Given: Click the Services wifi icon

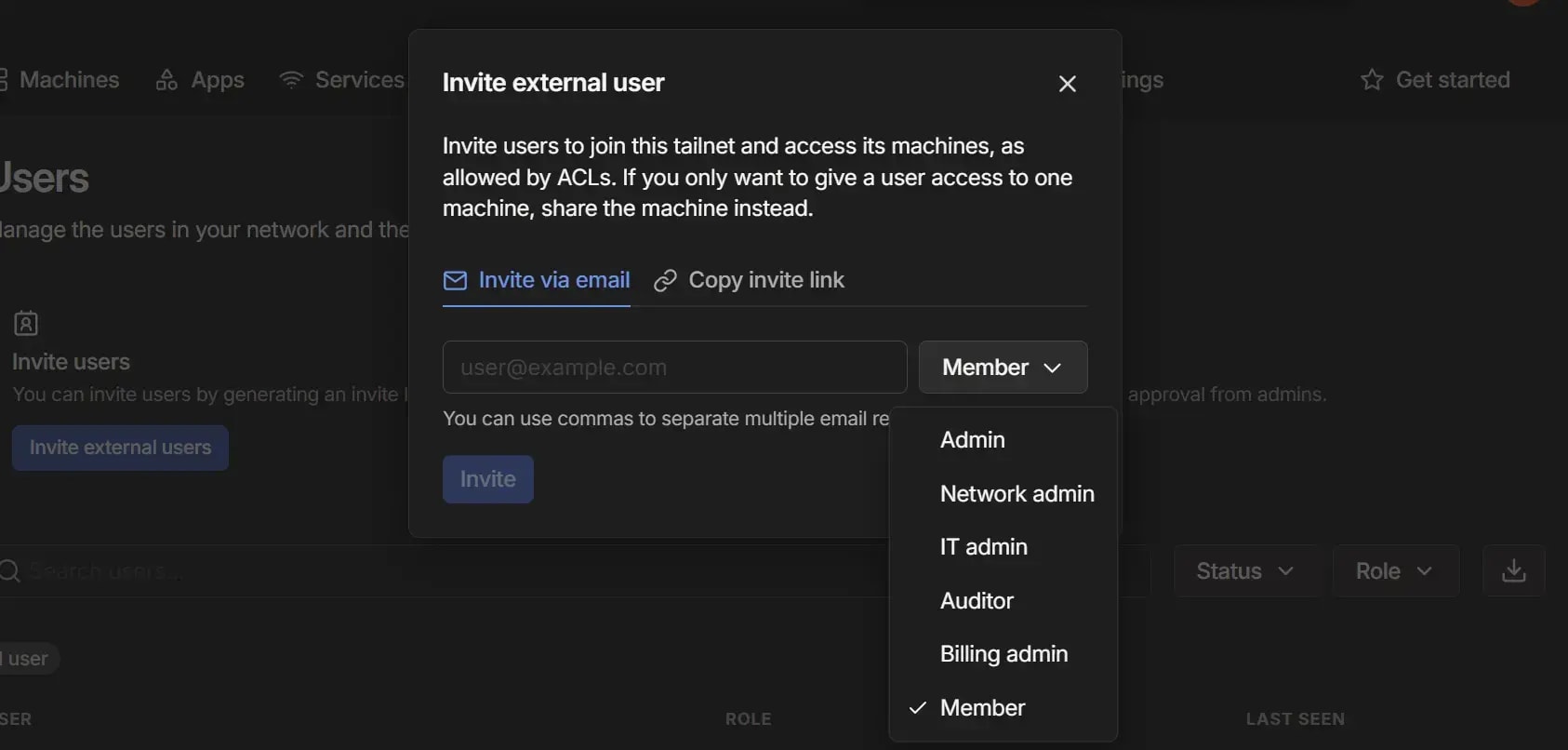Looking at the screenshot, I should tap(291, 80).
